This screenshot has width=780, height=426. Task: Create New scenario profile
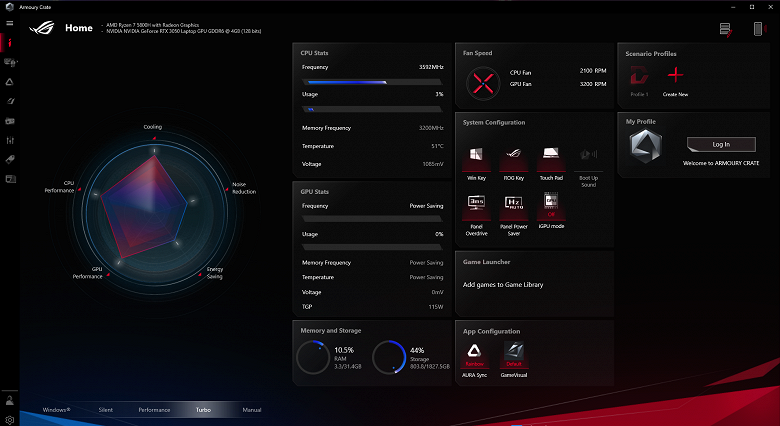676,75
